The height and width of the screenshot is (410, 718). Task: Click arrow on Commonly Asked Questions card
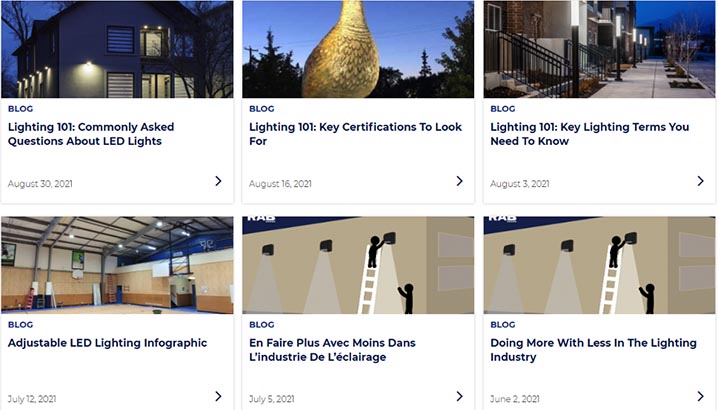(218, 181)
